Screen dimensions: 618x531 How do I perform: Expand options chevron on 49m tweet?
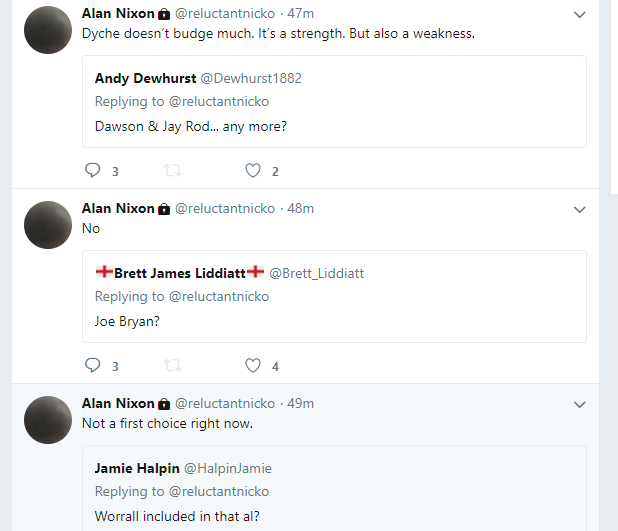[579, 404]
